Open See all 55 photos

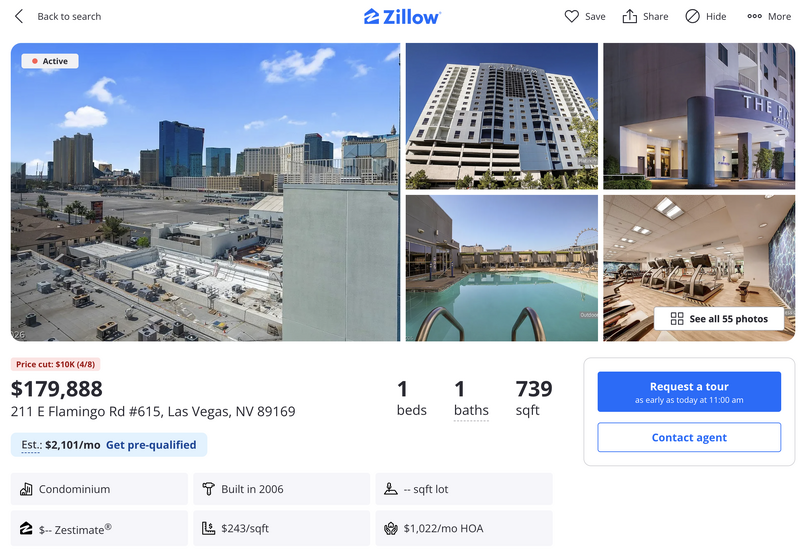point(719,319)
